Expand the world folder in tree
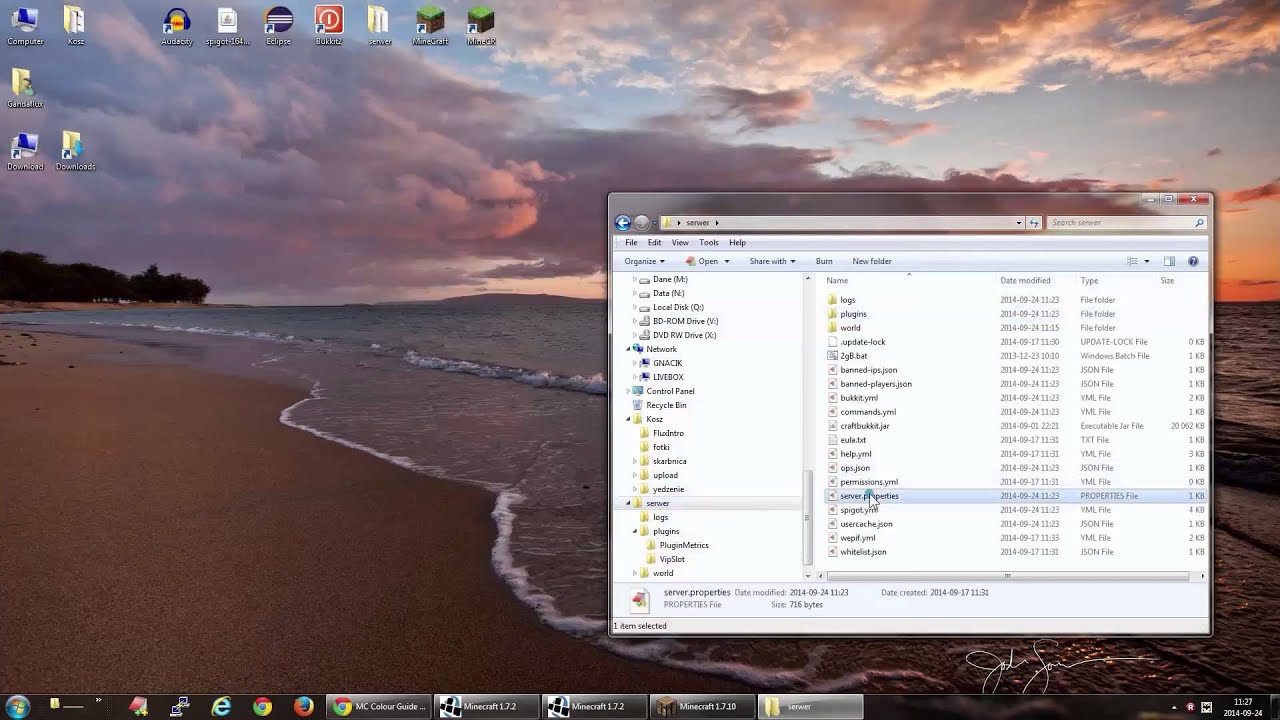The image size is (1280, 720). click(x=635, y=573)
